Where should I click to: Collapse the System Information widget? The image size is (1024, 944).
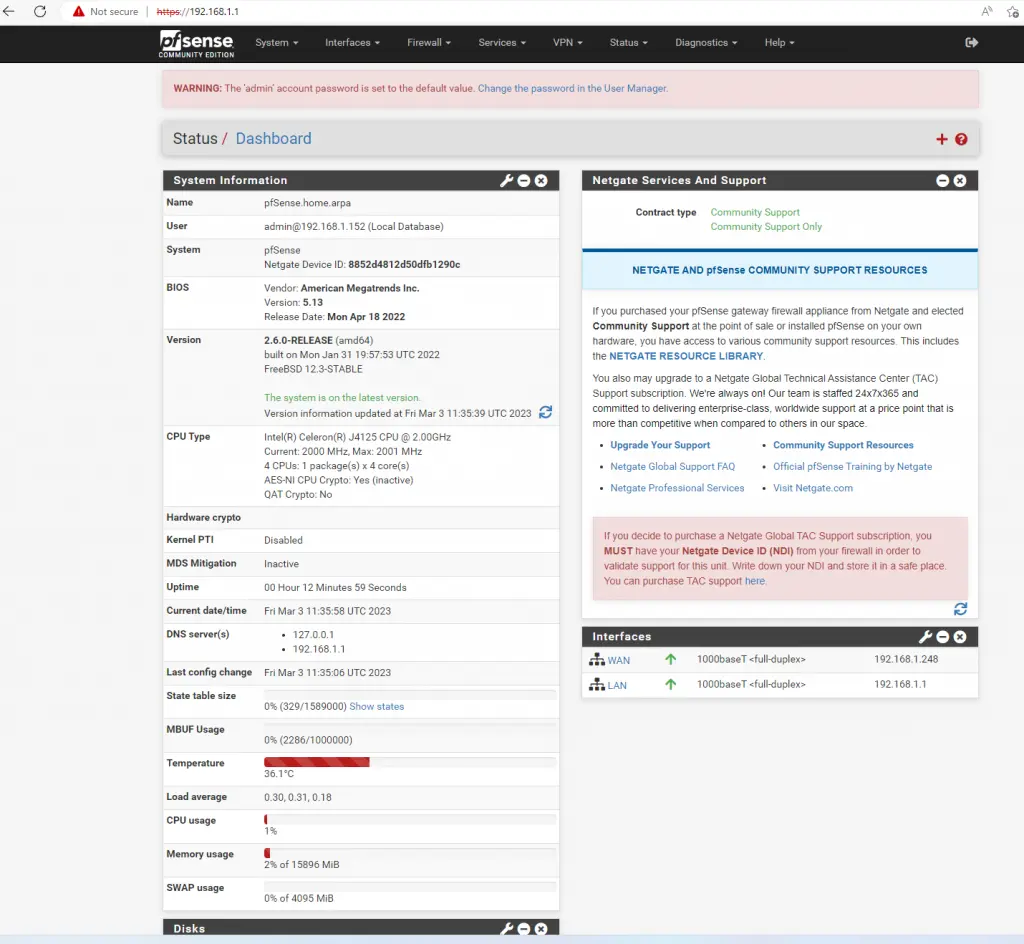pyautogui.click(x=524, y=181)
